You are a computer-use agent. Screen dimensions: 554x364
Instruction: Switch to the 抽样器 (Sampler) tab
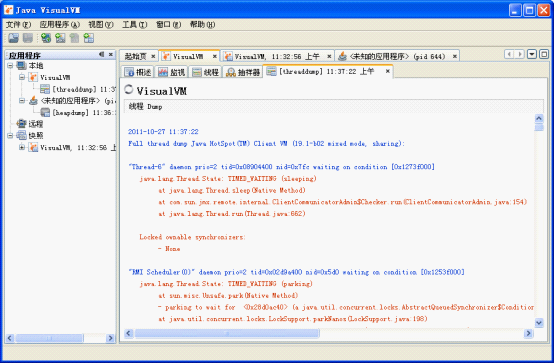coord(243,72)
